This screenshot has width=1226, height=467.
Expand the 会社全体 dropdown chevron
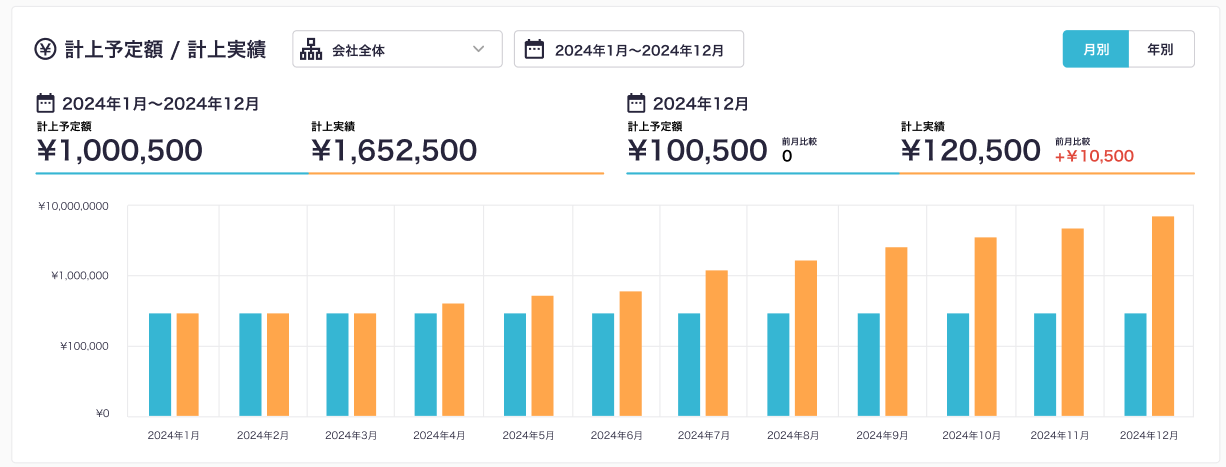click(x=478, y=49)
